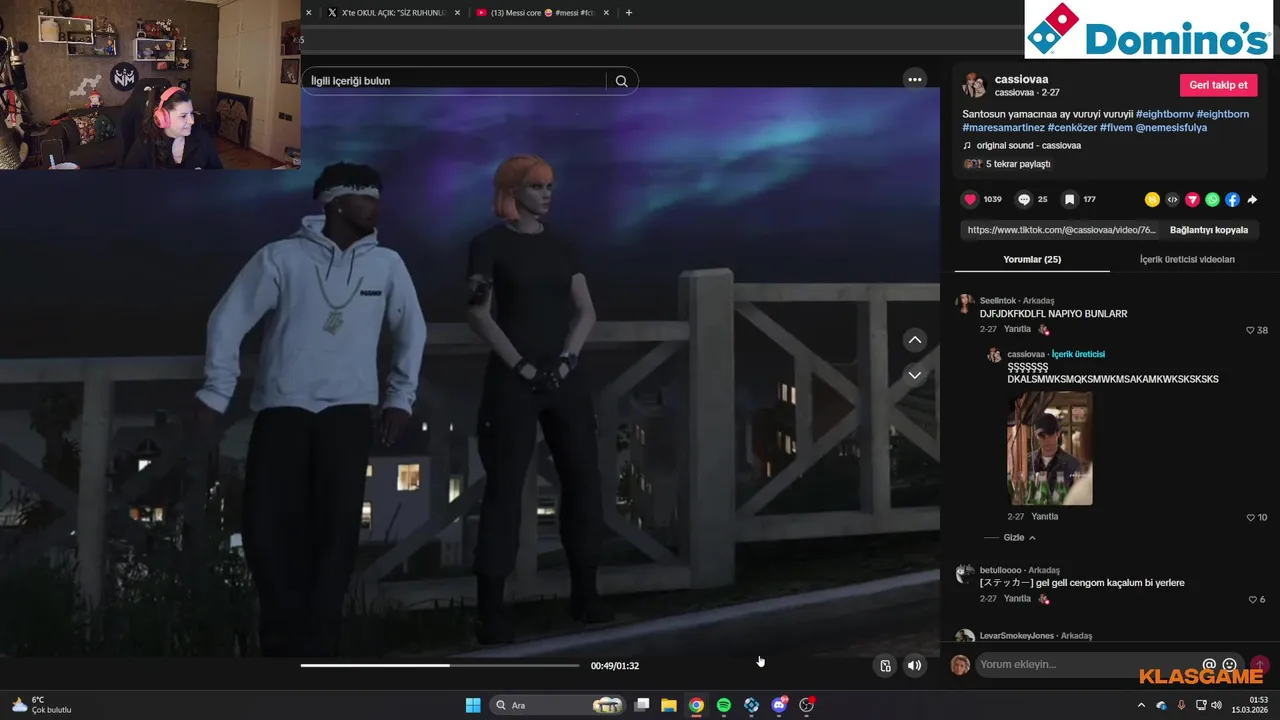1280x720 pixels.
Task: Like cassiovaa's reply with 10 likes
Action: 1251,517
